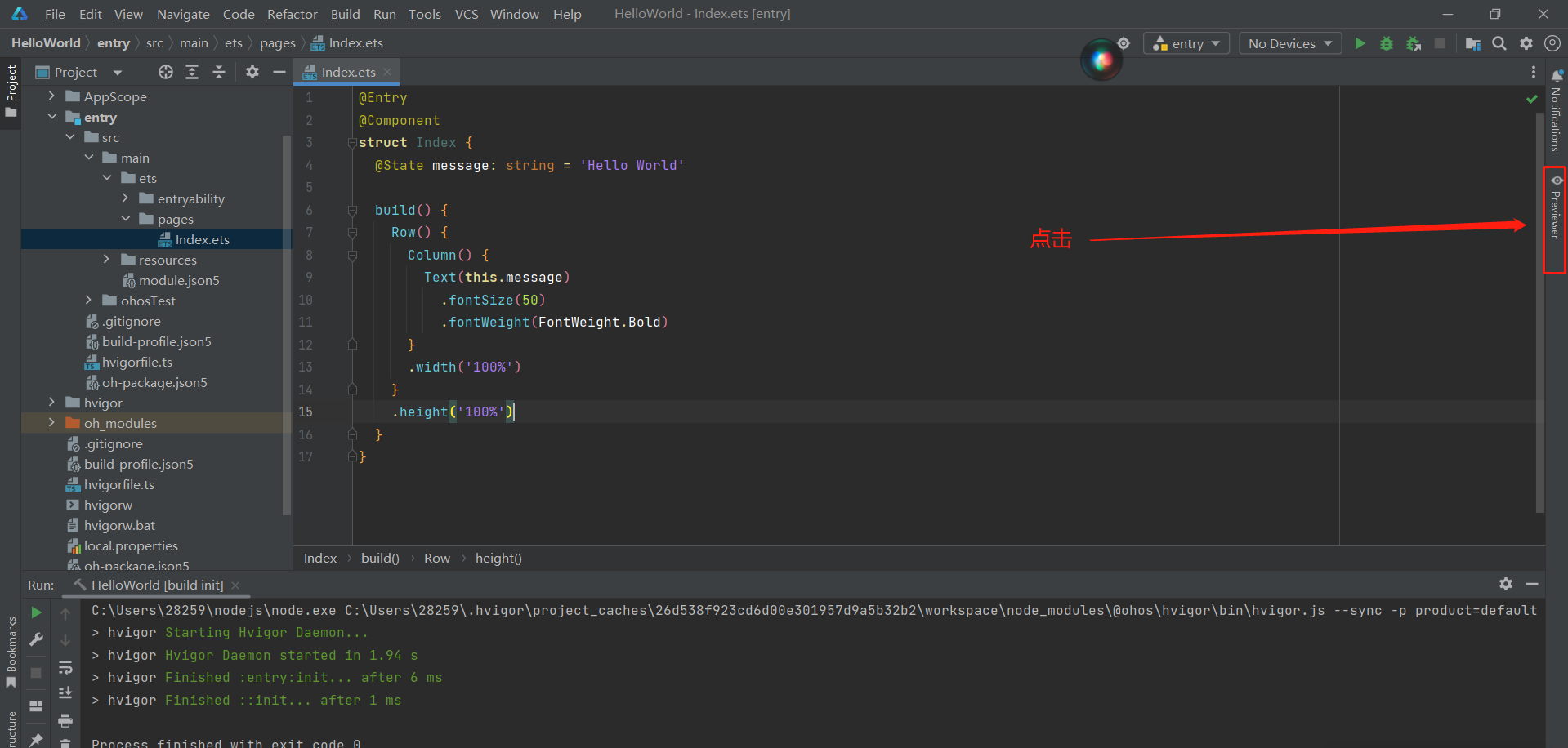Screen dimensions: 1568x748
Task: Click the account profile icon
Action: point(1552,43)
